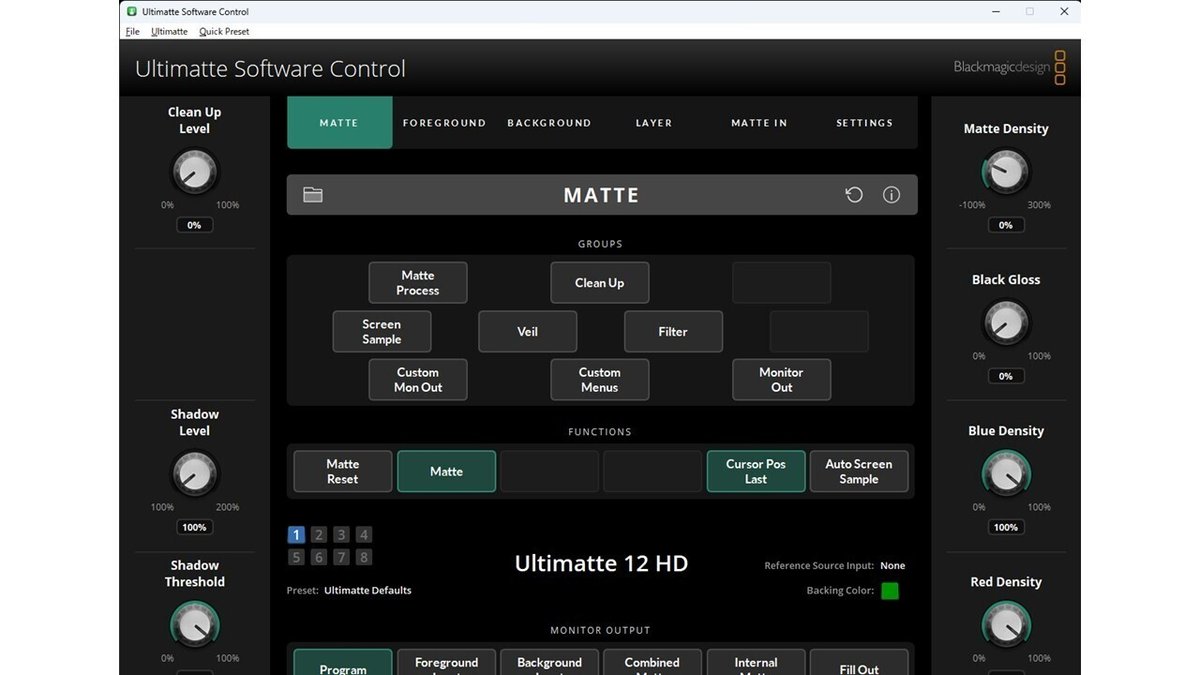Click the Matte Density 0% value field
Image resolution: width=1200 pixels, height=675 pixels.
point(1006,225)
